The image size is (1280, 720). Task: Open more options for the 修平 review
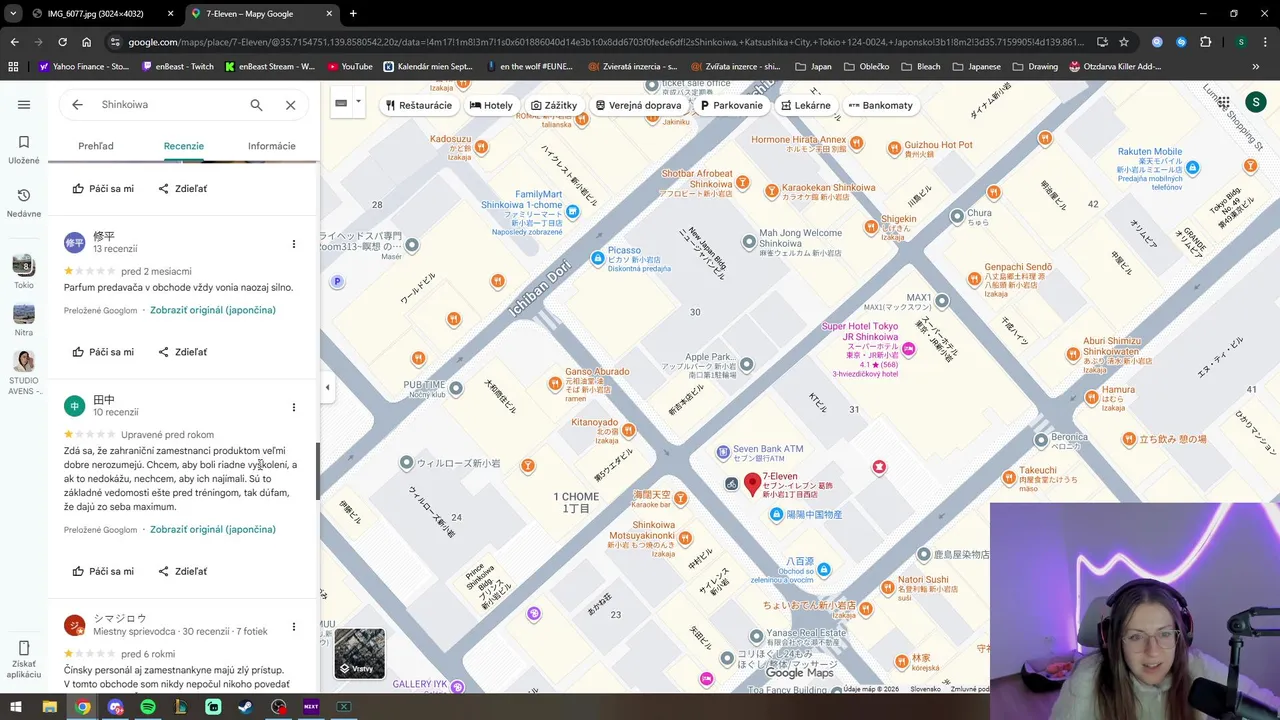[293, 244]
